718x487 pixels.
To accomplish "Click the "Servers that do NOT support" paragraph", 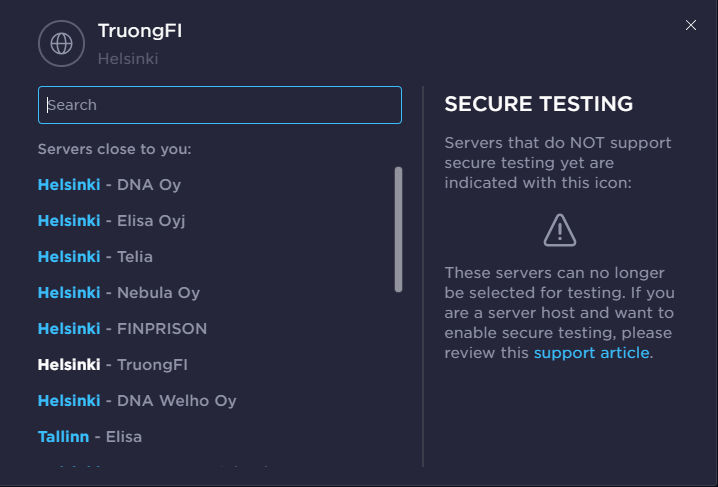I will pos(558,163).
